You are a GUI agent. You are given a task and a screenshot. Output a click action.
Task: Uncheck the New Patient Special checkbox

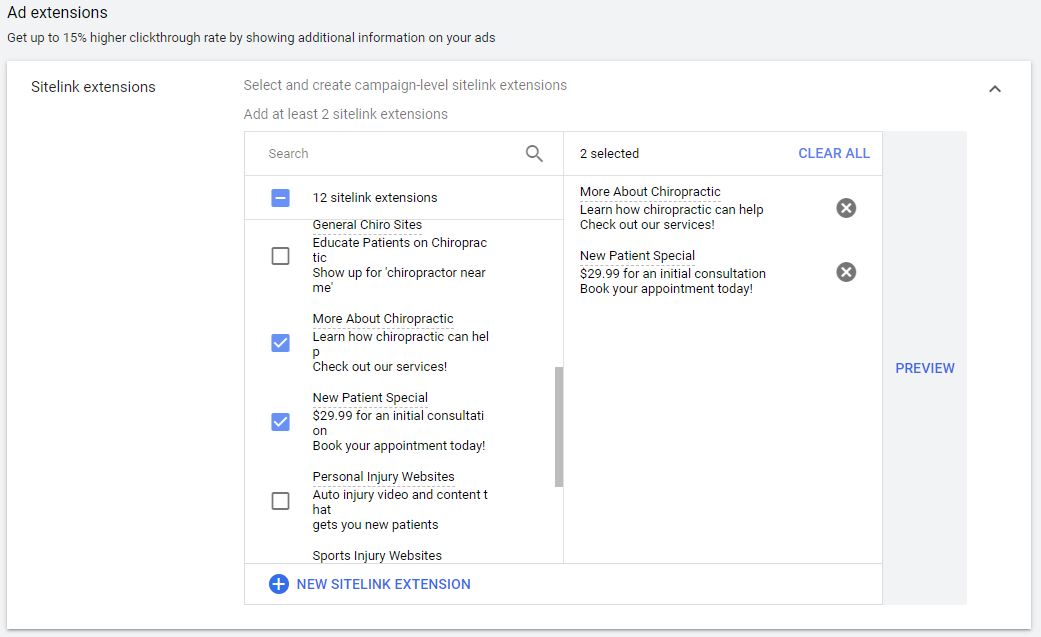click(281, 422)
